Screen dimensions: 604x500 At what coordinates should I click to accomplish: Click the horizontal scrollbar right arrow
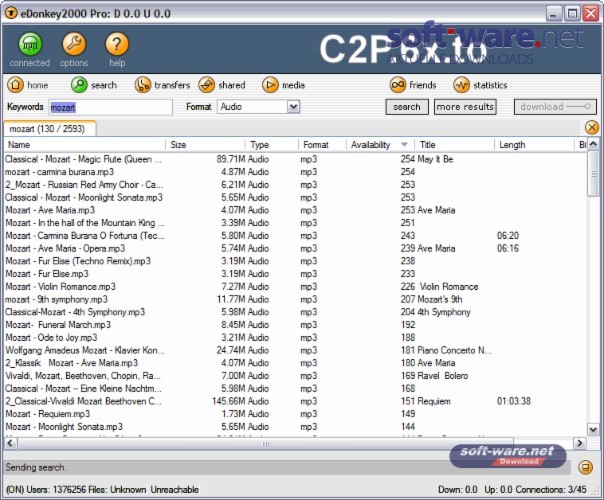pos(580,443)
